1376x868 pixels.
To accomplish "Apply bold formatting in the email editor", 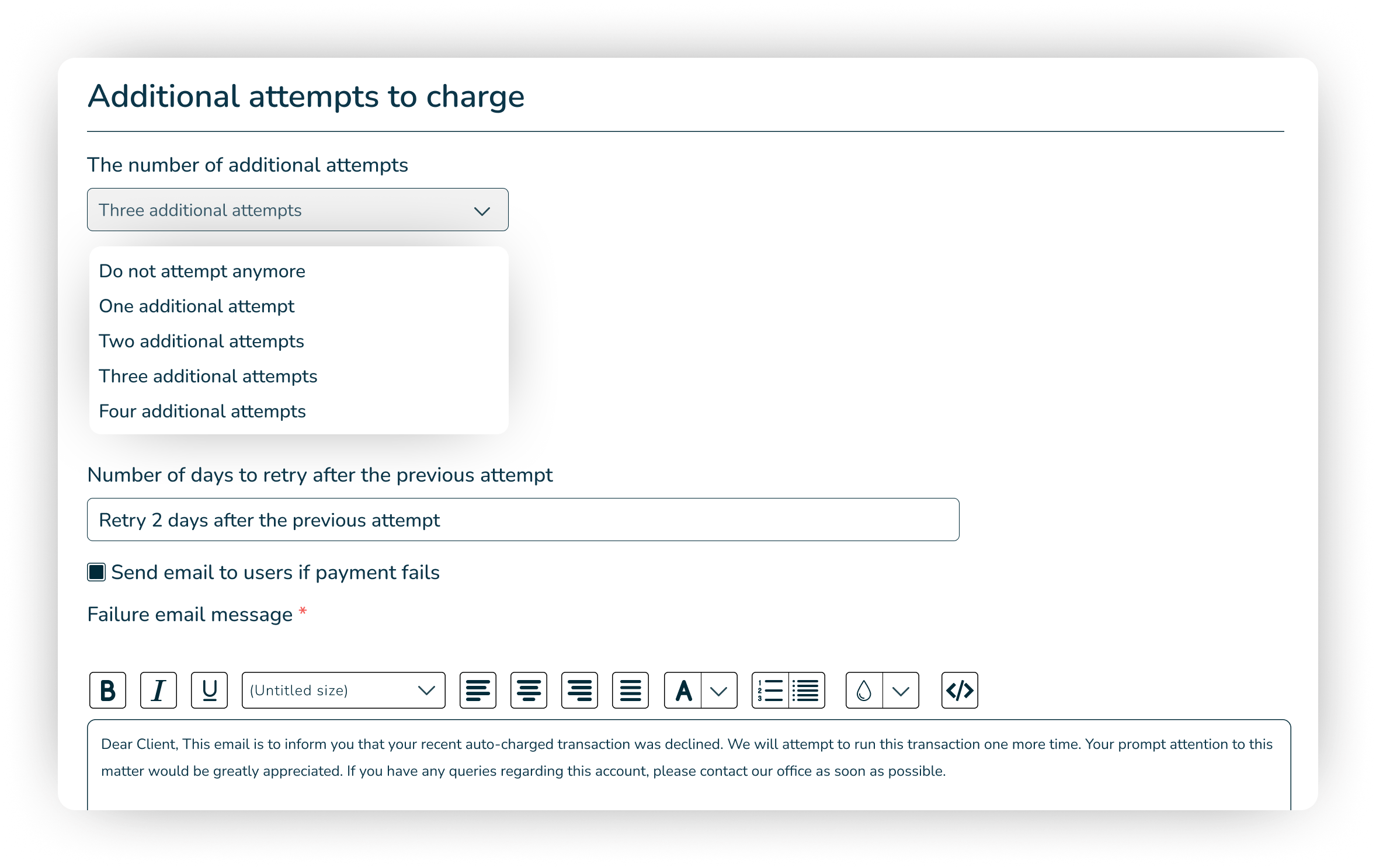I will tap(107, 691).
